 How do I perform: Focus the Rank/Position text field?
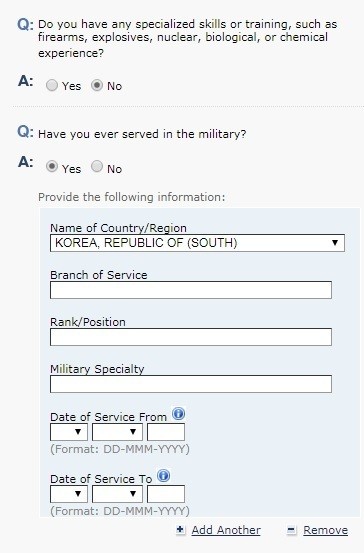[x=191, y=337]
